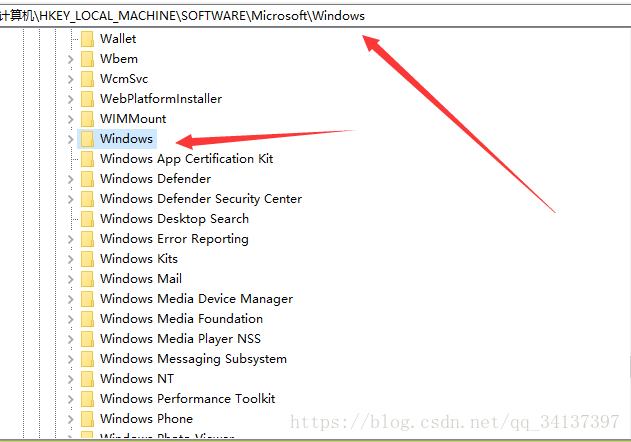Select the Windows Phone label
This screenshot has width=631, height=442.
click(146, 419)
